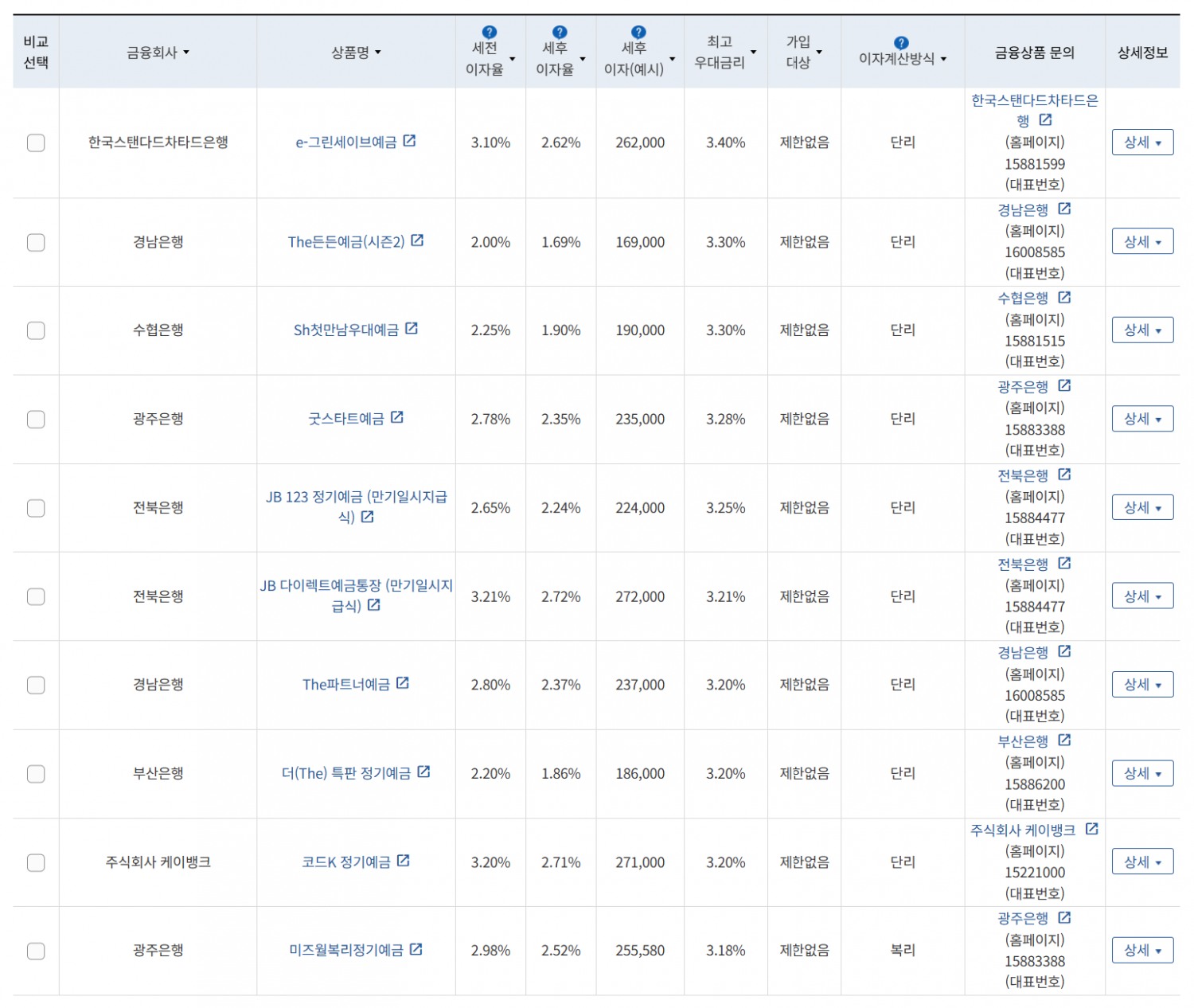Click help icon above 이자계산방식 header

point(900,43)
